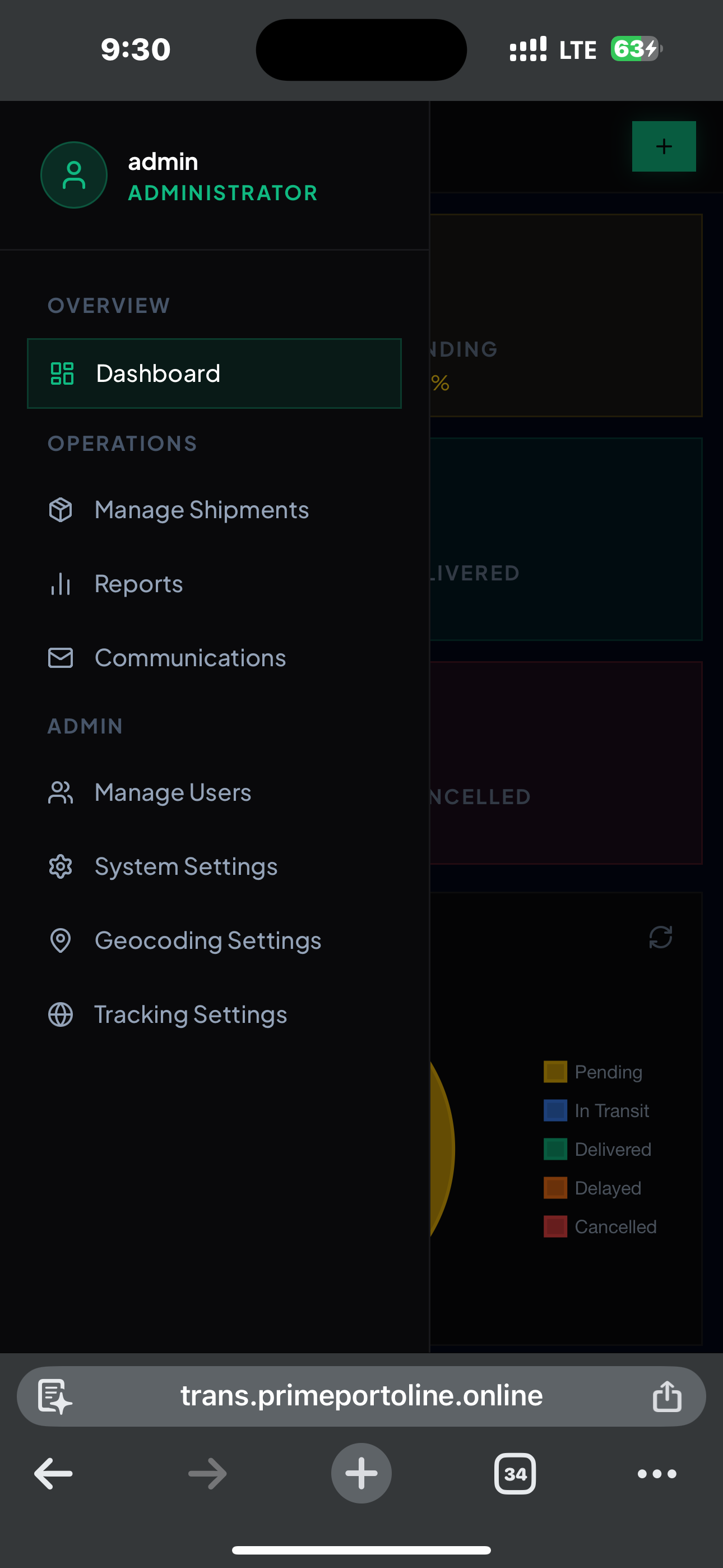
Task: Click the green plus add button
Action: click(664, 146)
